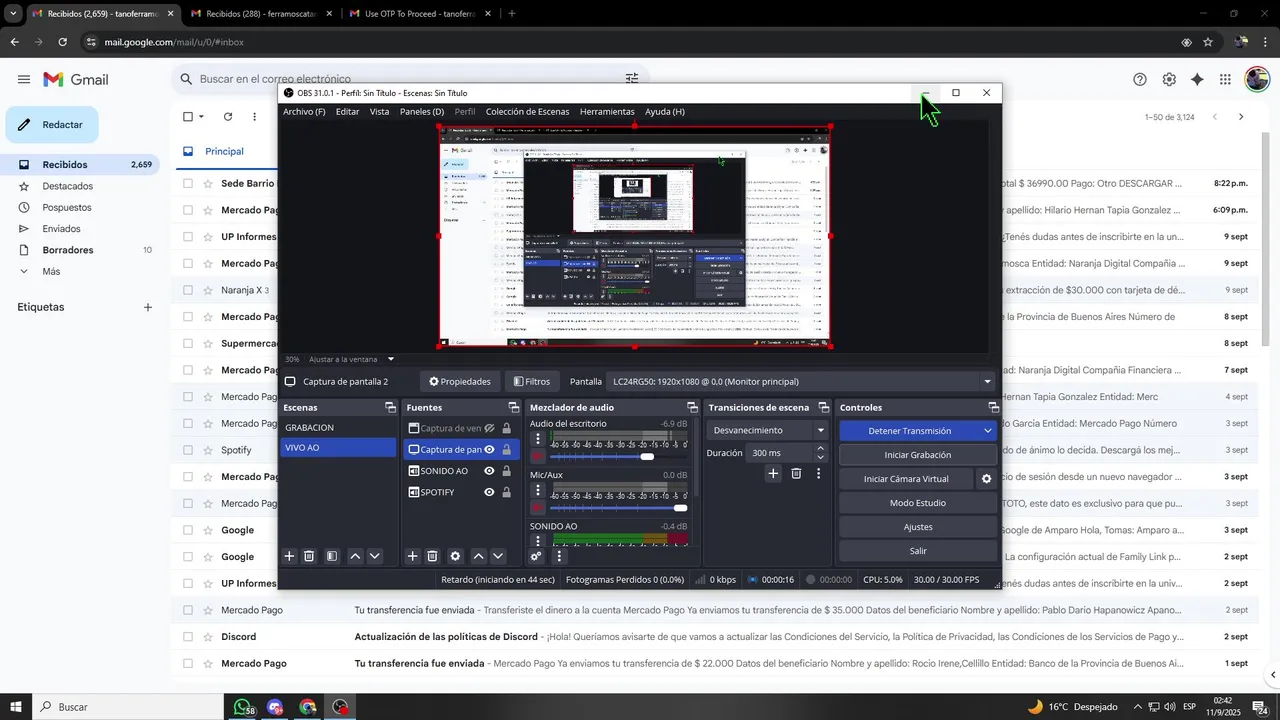This screenshot has height=720, width=1280.
Task: Undock the Controles panel
Action: [993, 407]
